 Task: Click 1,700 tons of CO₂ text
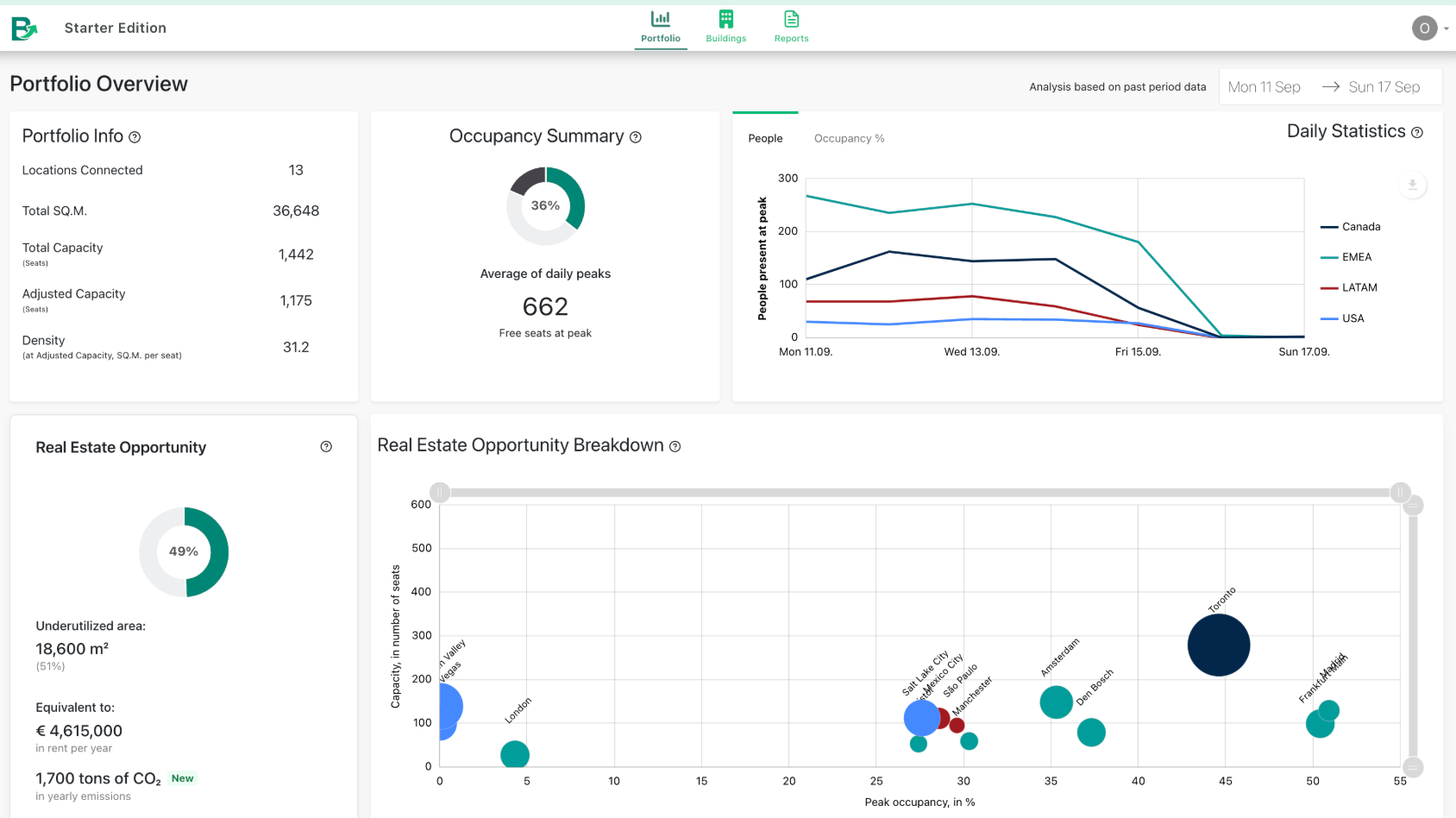[x=98, y=779]
